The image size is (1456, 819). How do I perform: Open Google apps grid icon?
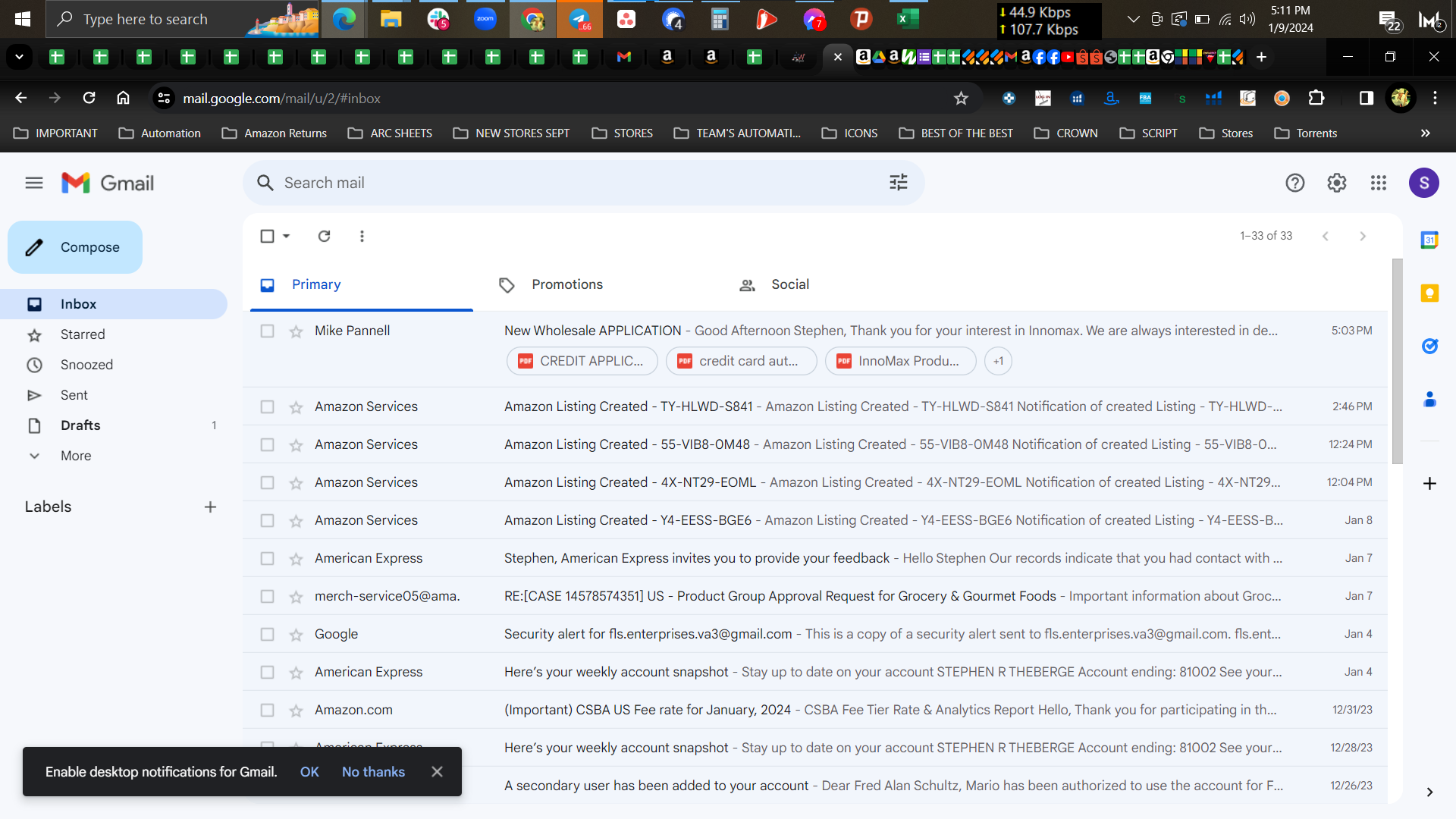tap(1379, 183)
